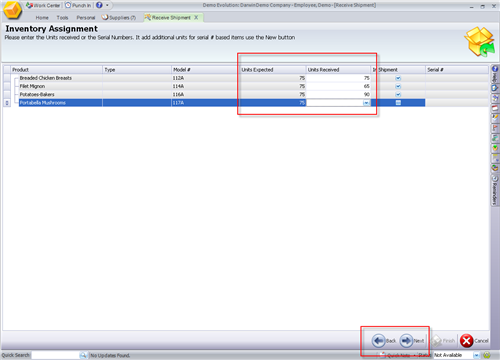Image resolution: width=500 pixels, height=360 pixels.
Task: Toggle In Shipment checkbox for Breaded Chicken Breasts
Action: coord(398,78)
